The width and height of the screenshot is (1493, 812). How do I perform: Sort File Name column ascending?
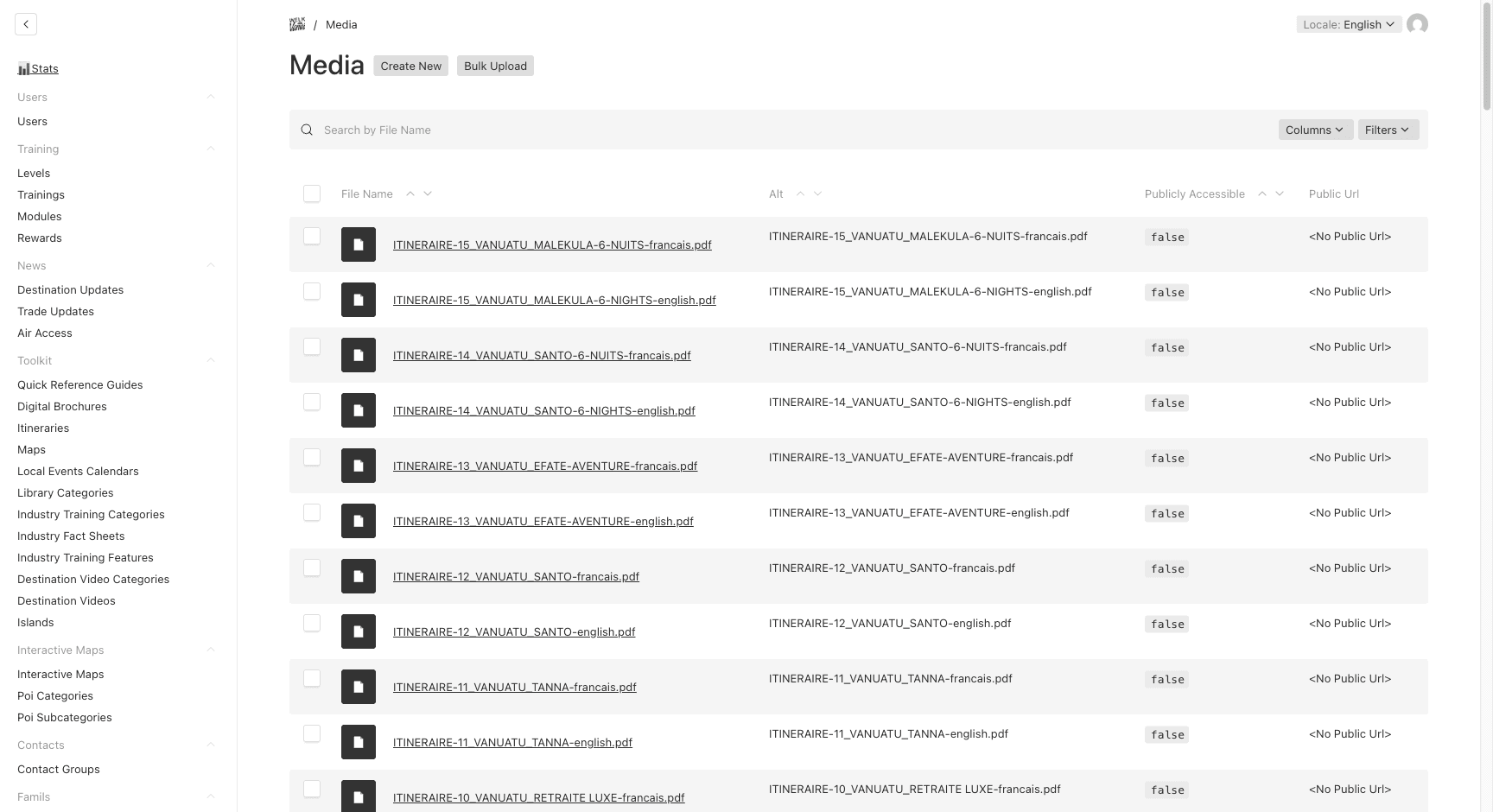coord(410,193)
